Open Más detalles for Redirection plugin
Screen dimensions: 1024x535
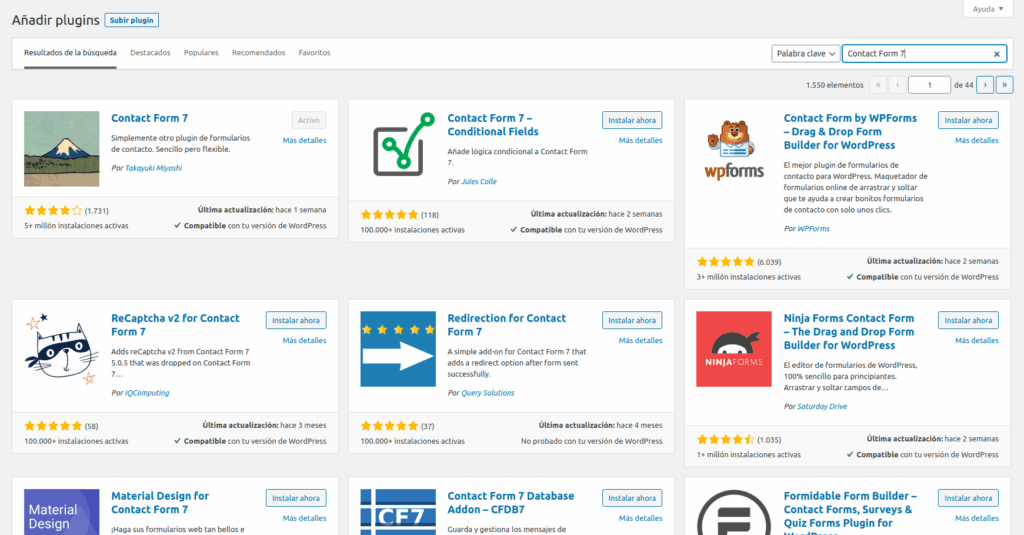click(641, 340)
